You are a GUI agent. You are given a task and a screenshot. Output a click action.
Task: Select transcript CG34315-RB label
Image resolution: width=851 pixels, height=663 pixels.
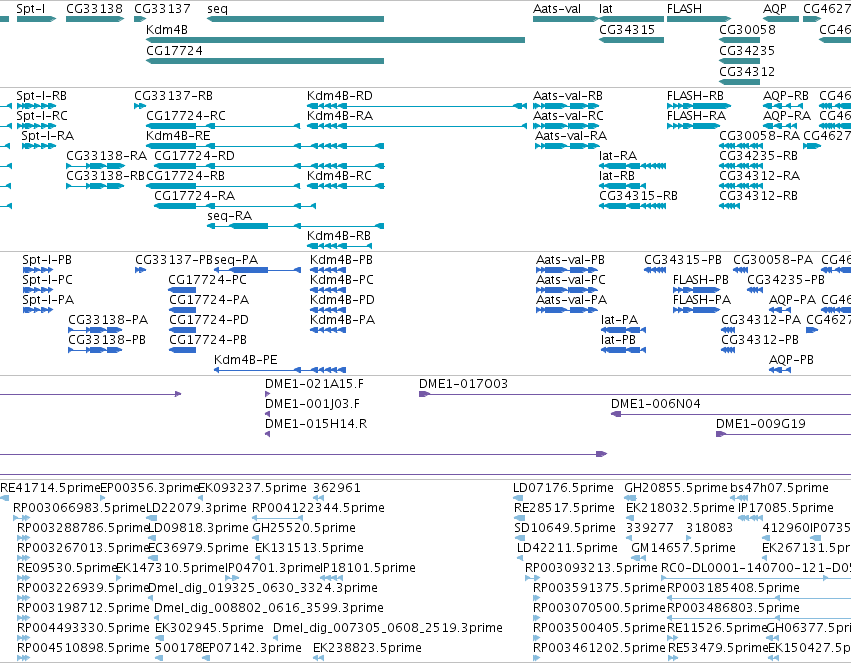pos(638,195)
